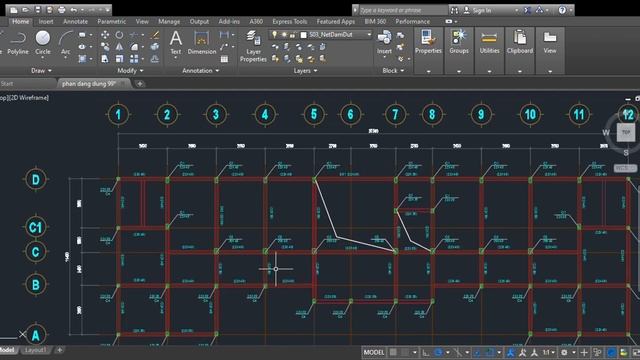
Task: Select the Arc drawing tool
Action: pyautogui.click(x=65, y=43)
